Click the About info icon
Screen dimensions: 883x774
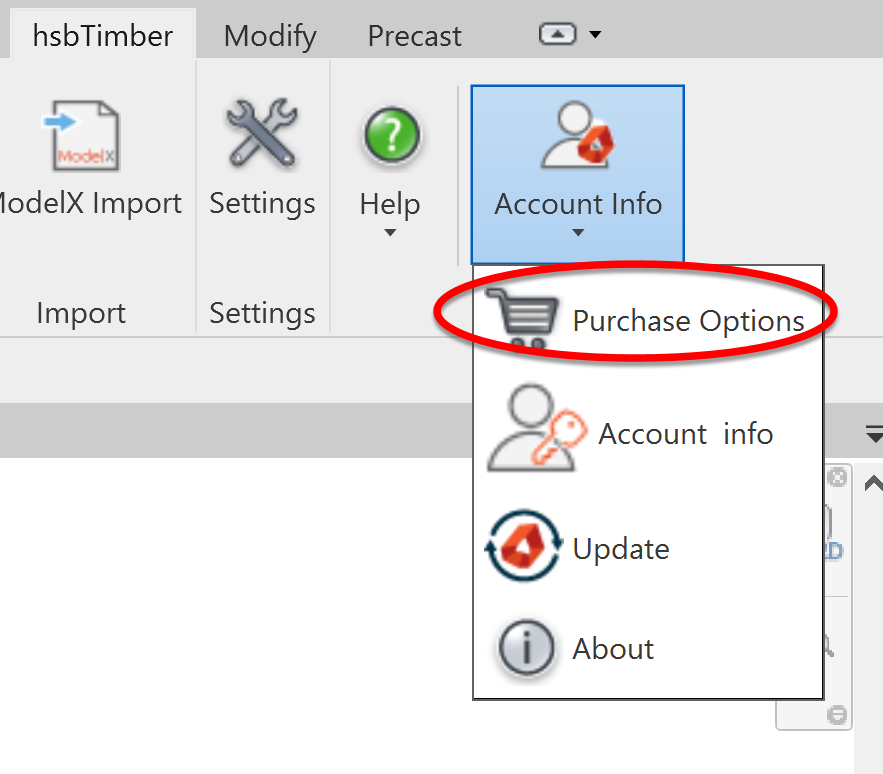tap(526, 648)
